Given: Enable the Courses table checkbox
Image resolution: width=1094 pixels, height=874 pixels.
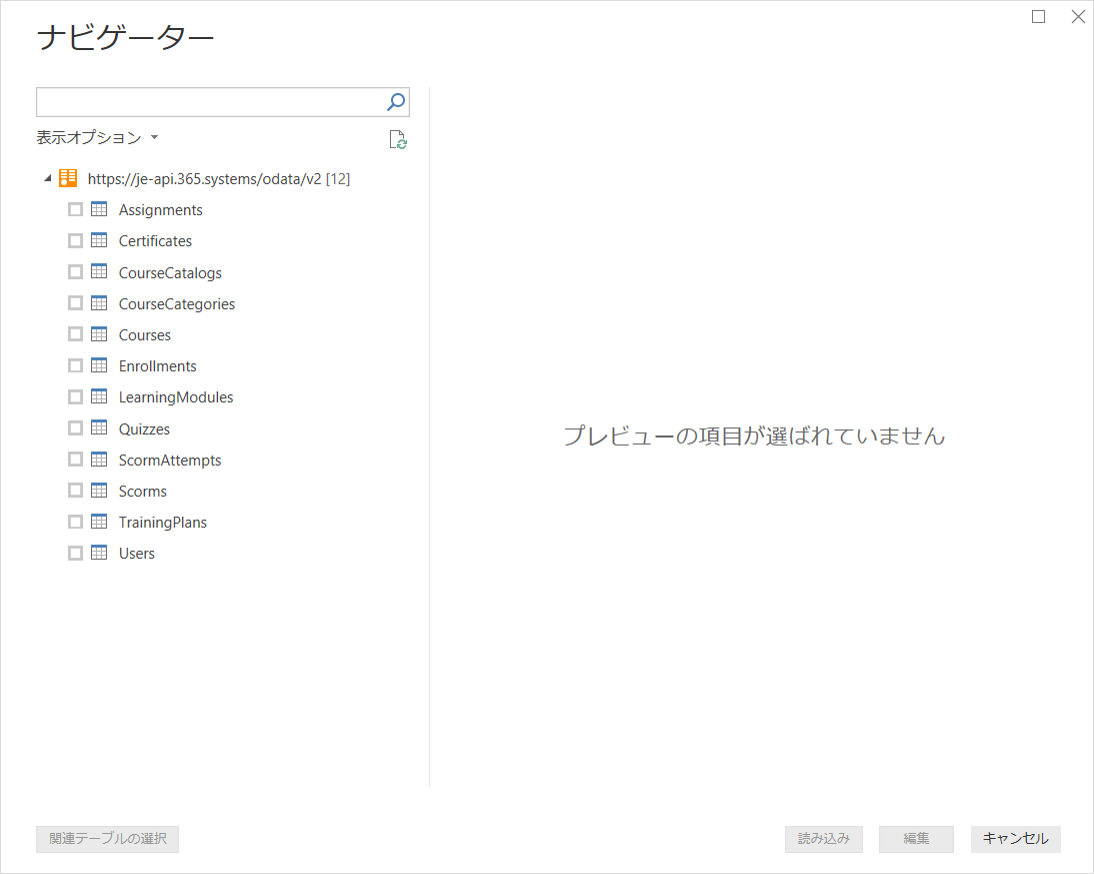Looking at the screenshot, I should point(75,335).
